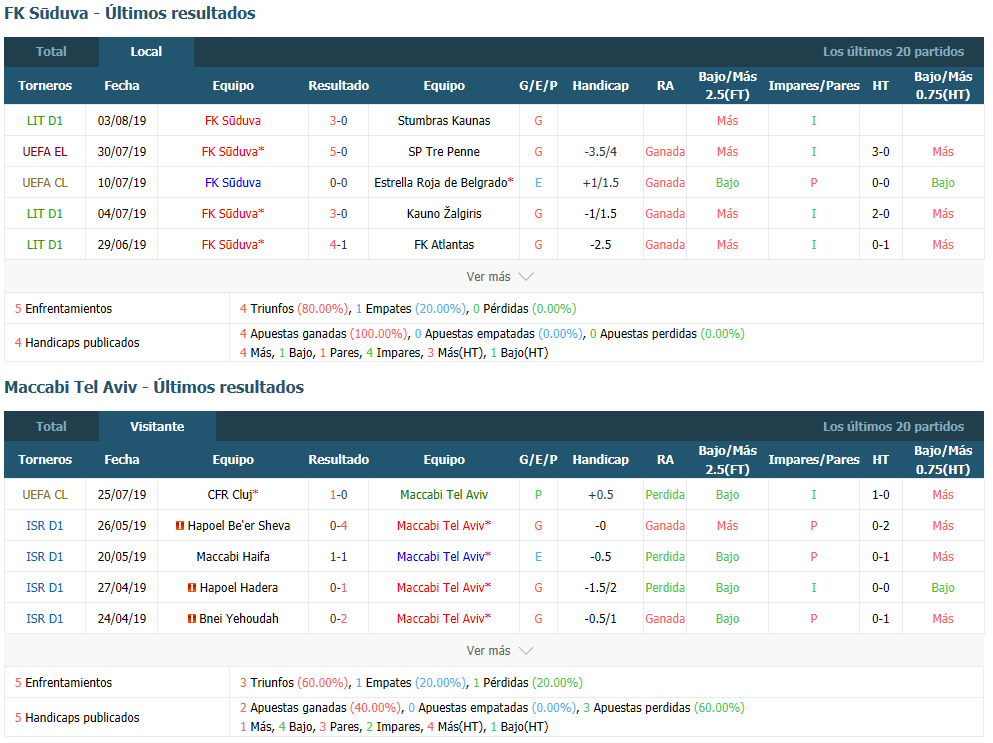The image size is (993, 743).
Task: Open Hapoel Hadera team link
Action: (239, 588)
